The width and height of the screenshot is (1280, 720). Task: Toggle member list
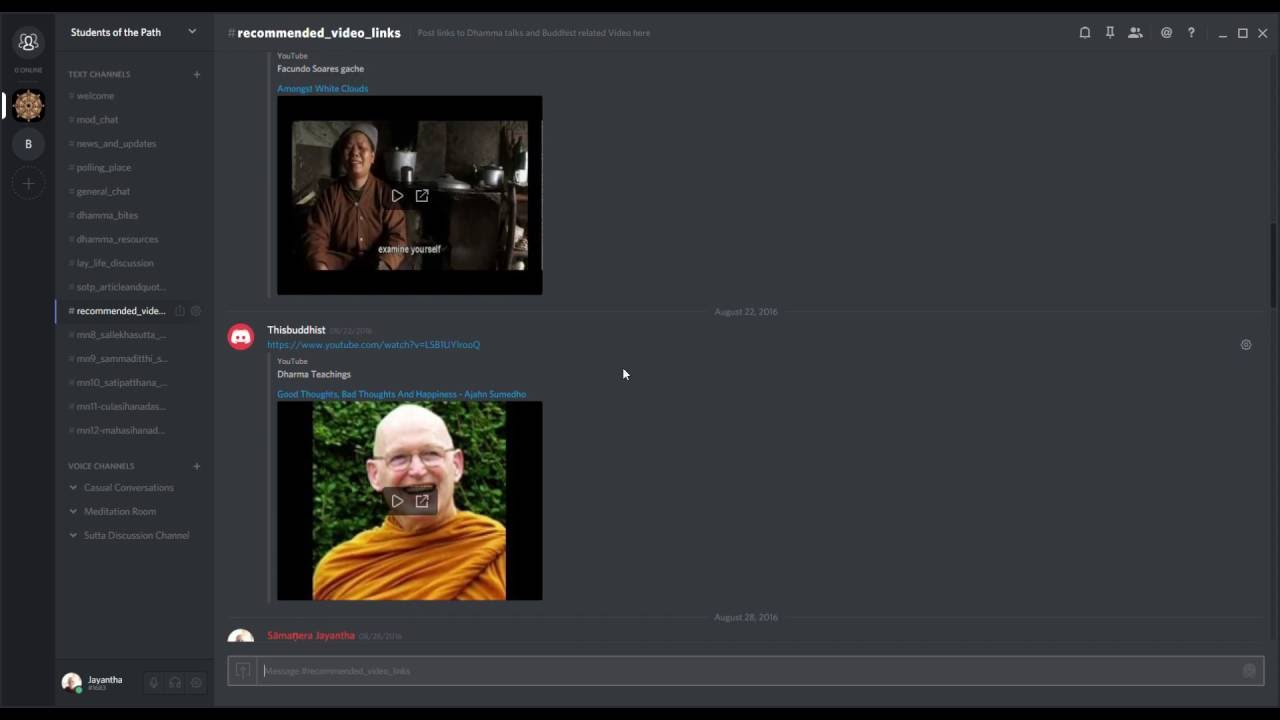coord(1135,33)
